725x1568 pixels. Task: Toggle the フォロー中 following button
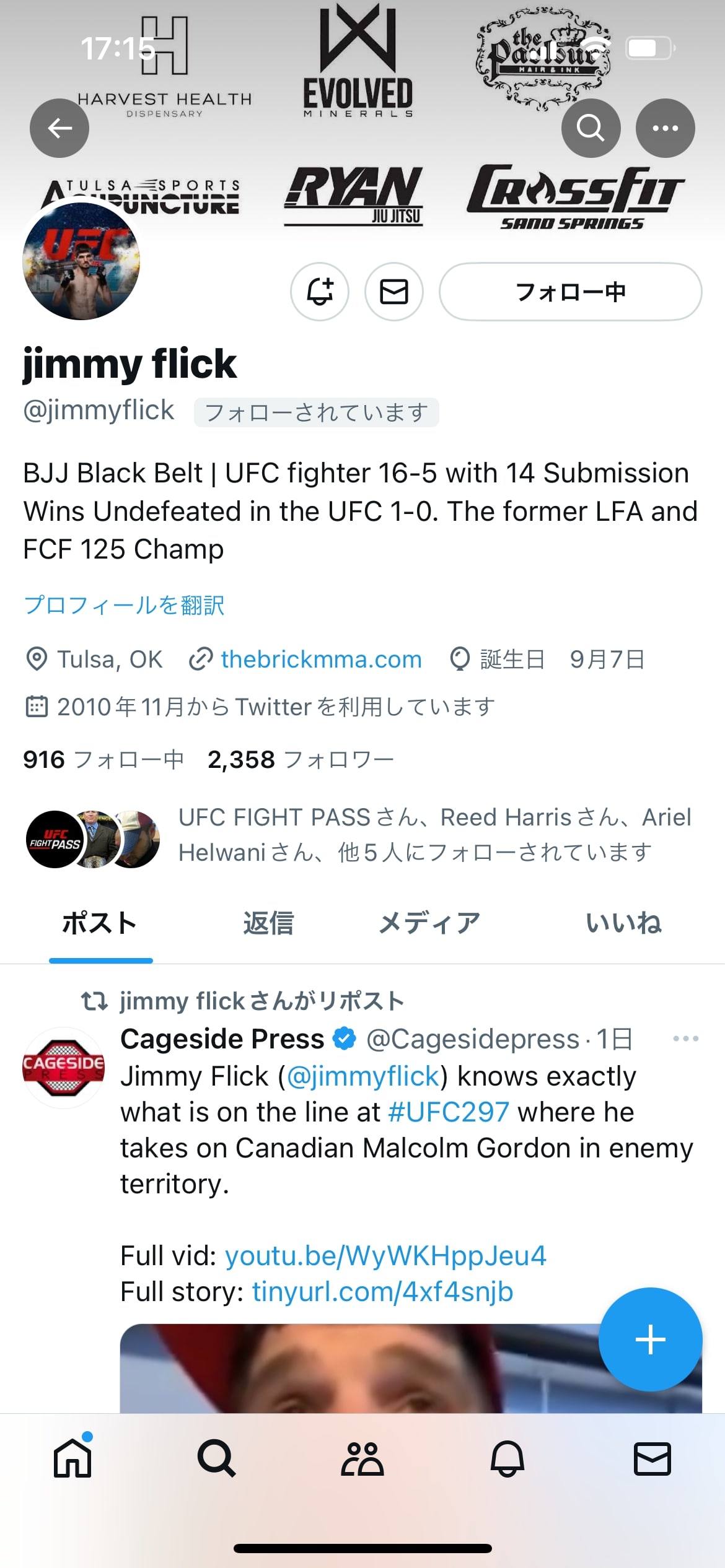pos(571,292)
